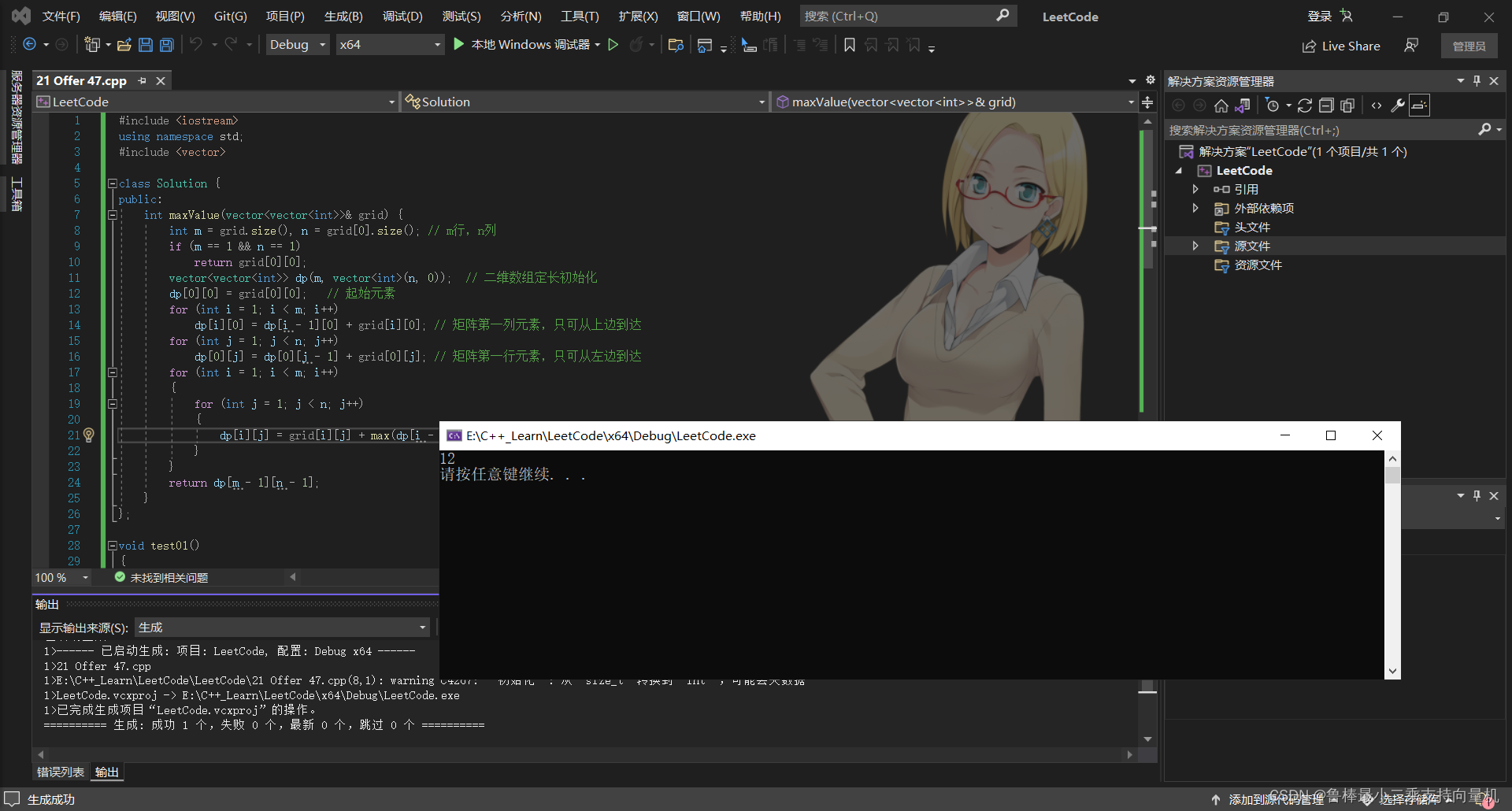Screen dimensions: 1512x811
Task: Click the Save All icon
Action: pos(167,45)
